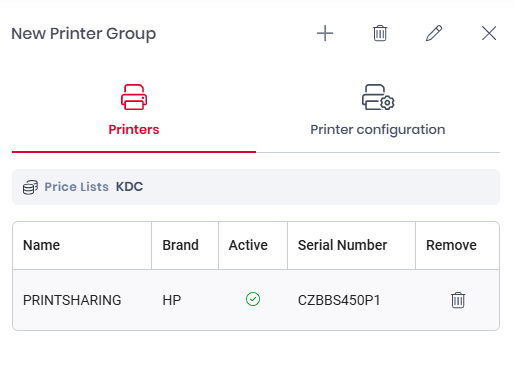Click the printer with gear icon
Screen dimensions: 514x388
pyautogui.click(x=378, y=97)
